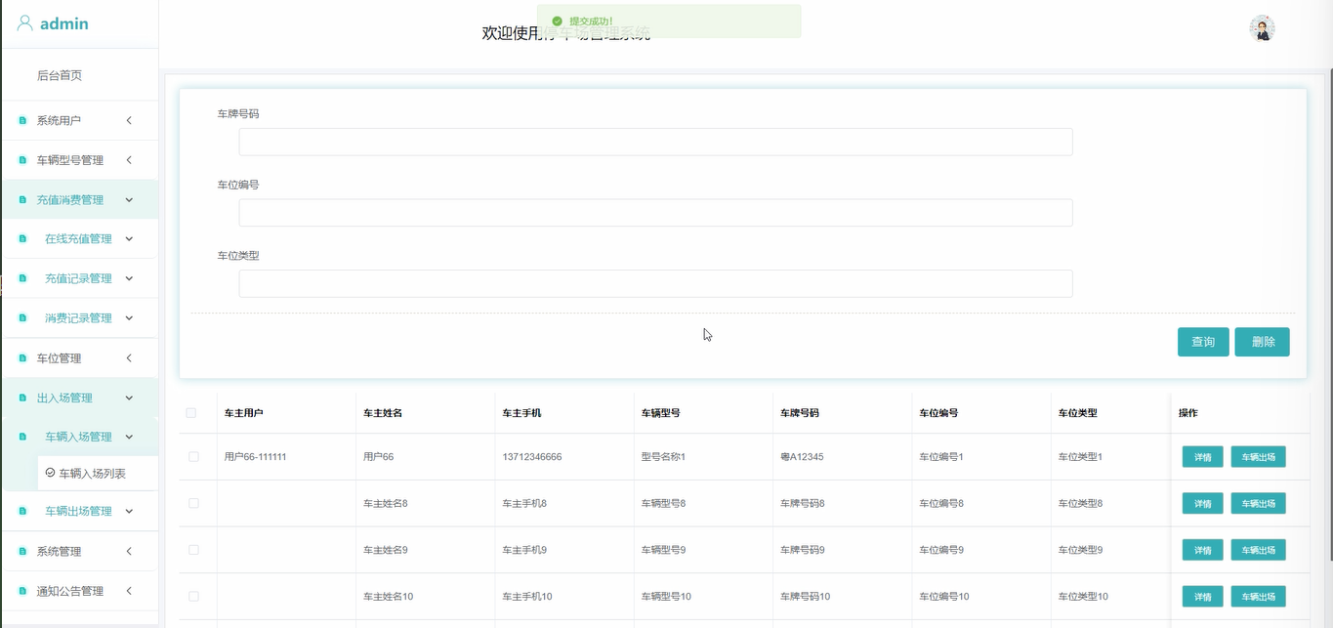Open 详情 for the 用户66 row

tap(1202, 457)
